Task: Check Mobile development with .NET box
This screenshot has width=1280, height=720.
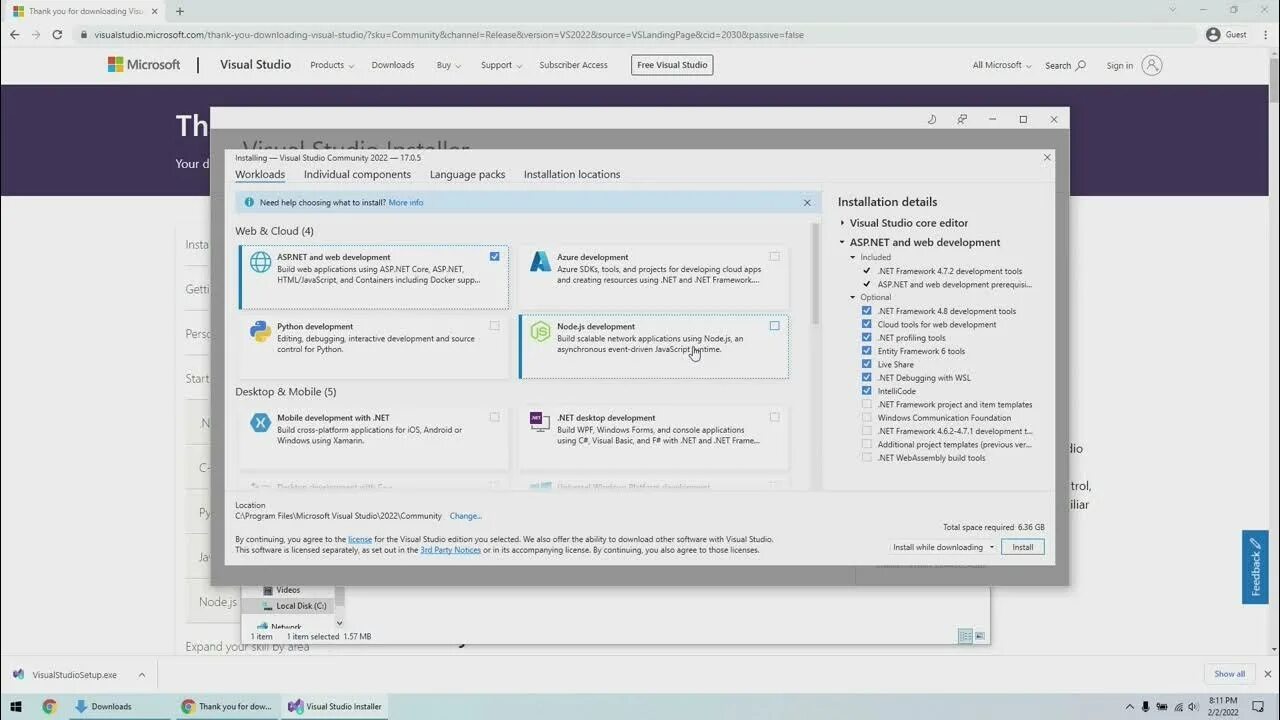Action: (x=494, y=417)
